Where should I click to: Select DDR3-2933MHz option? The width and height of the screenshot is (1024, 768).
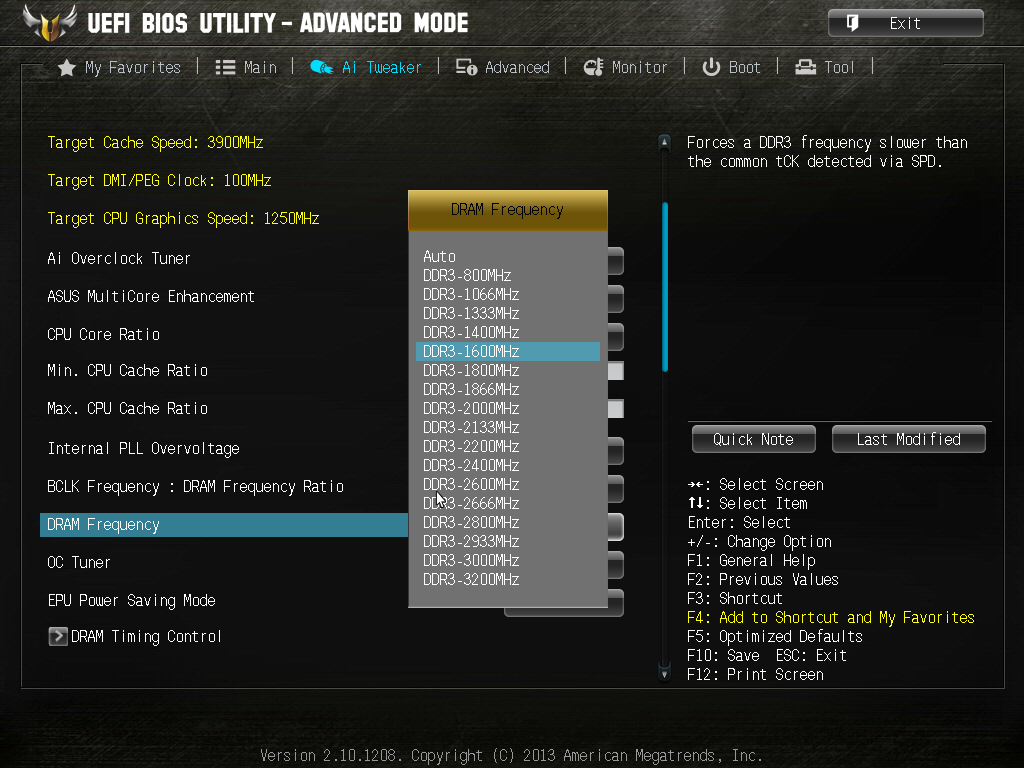(508, 541)
